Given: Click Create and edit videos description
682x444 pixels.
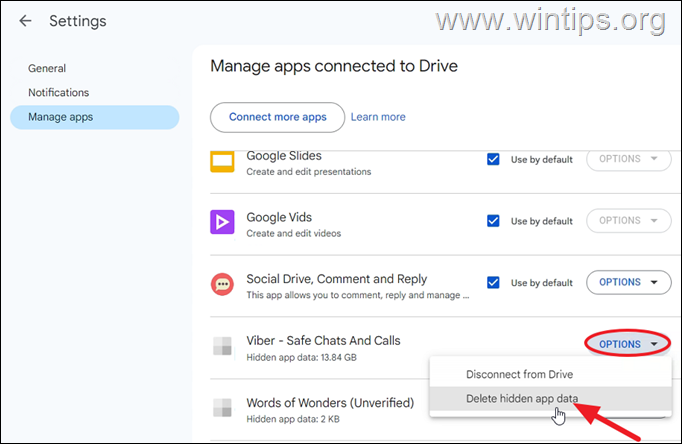Looking at the screenshot, I should click(x=294, y=234).
